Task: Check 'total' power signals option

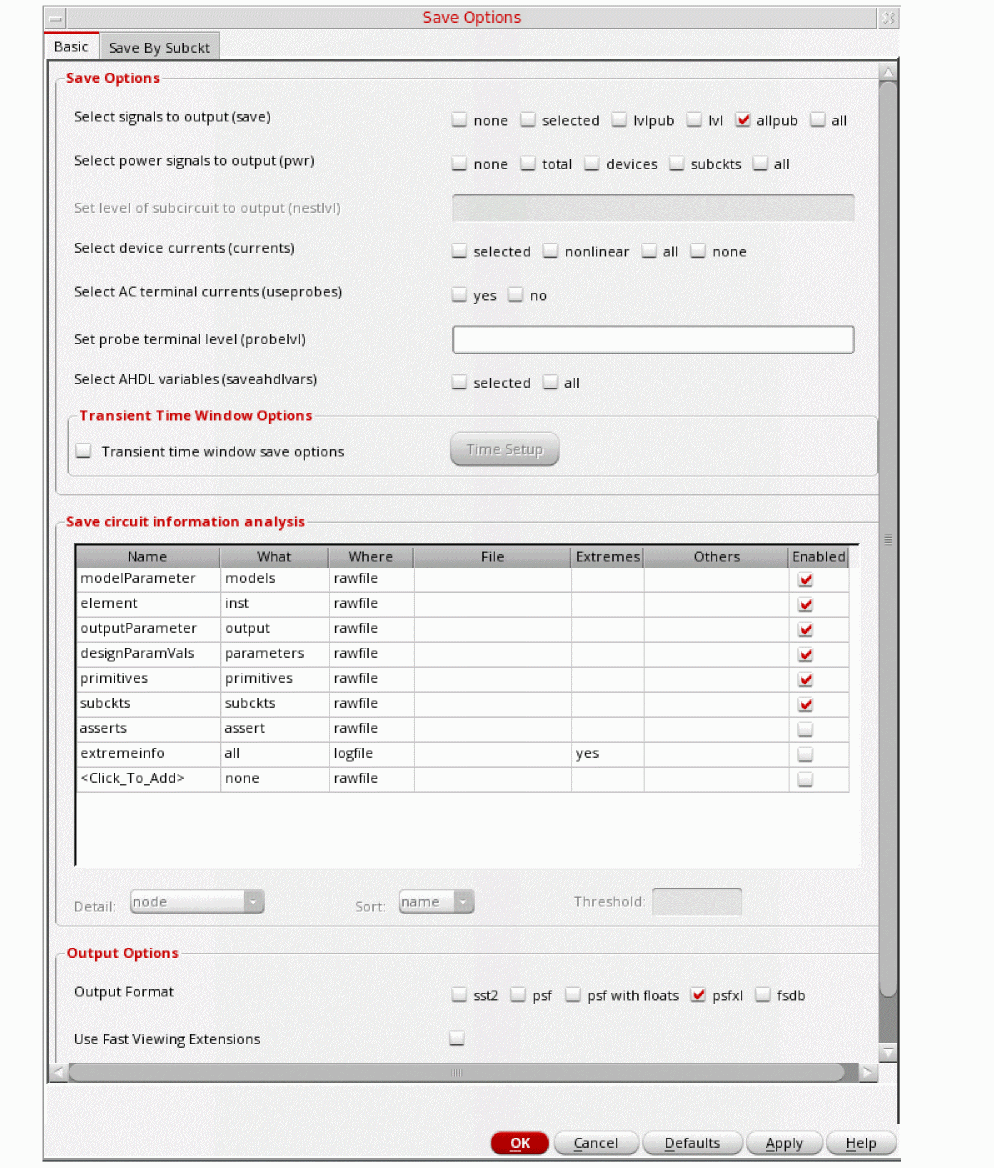Action: [528, 163]
